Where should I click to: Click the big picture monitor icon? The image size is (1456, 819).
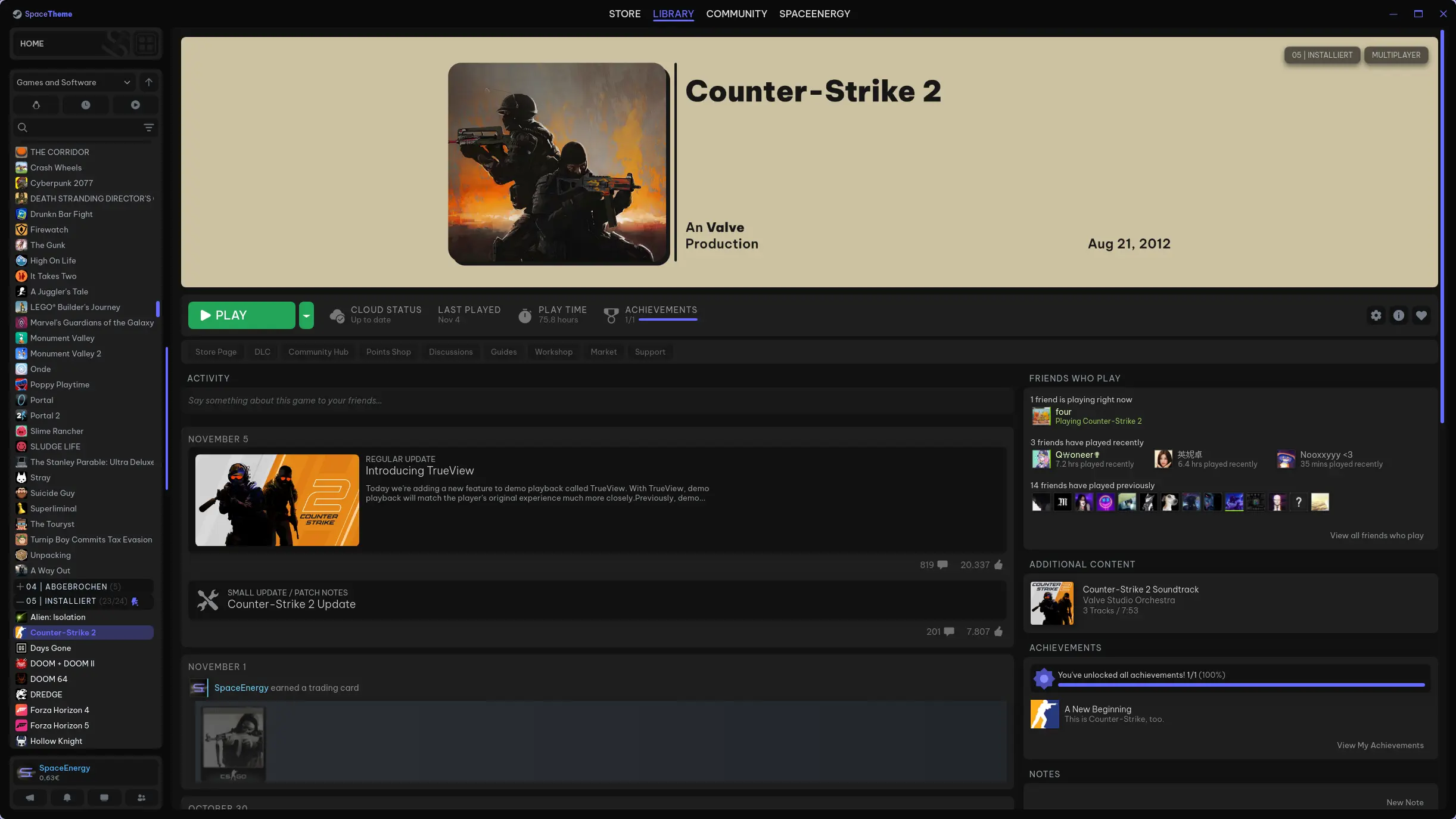point(104,798)
